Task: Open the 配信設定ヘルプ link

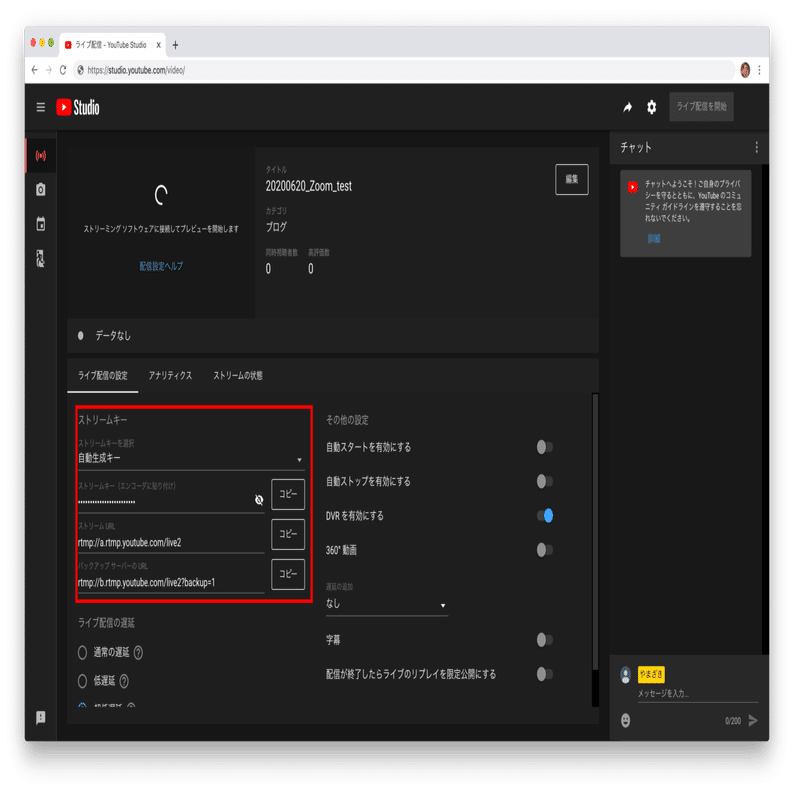Action: point(162,266)
